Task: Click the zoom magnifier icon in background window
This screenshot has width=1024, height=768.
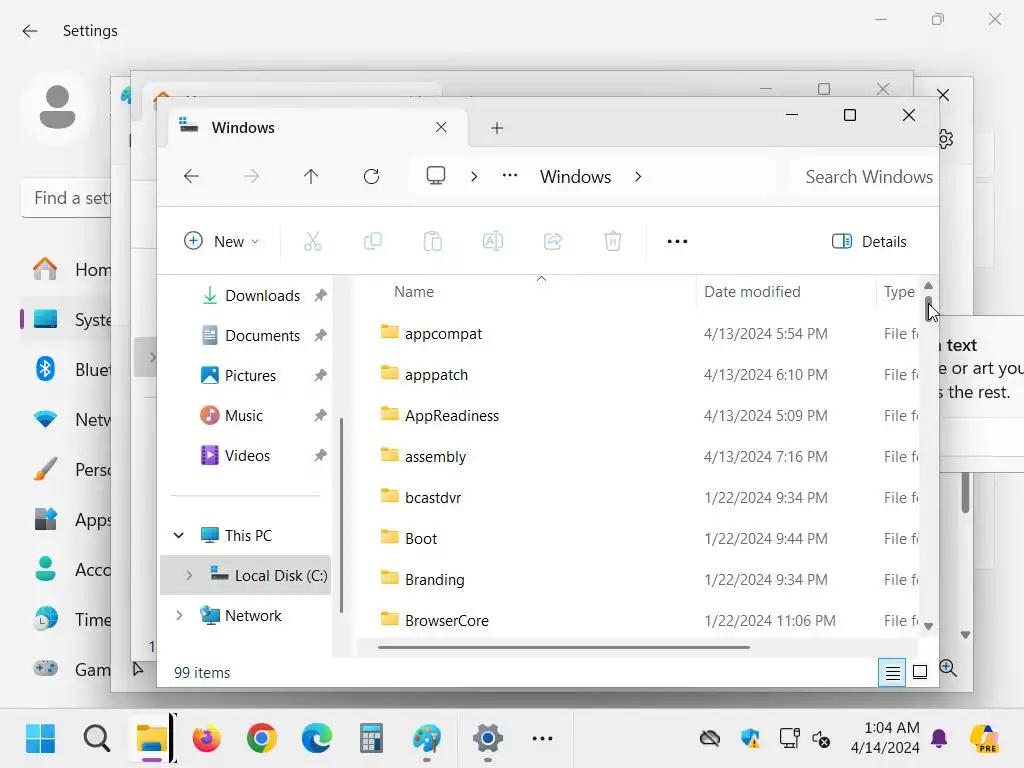Action: click(x=948, y=667)
